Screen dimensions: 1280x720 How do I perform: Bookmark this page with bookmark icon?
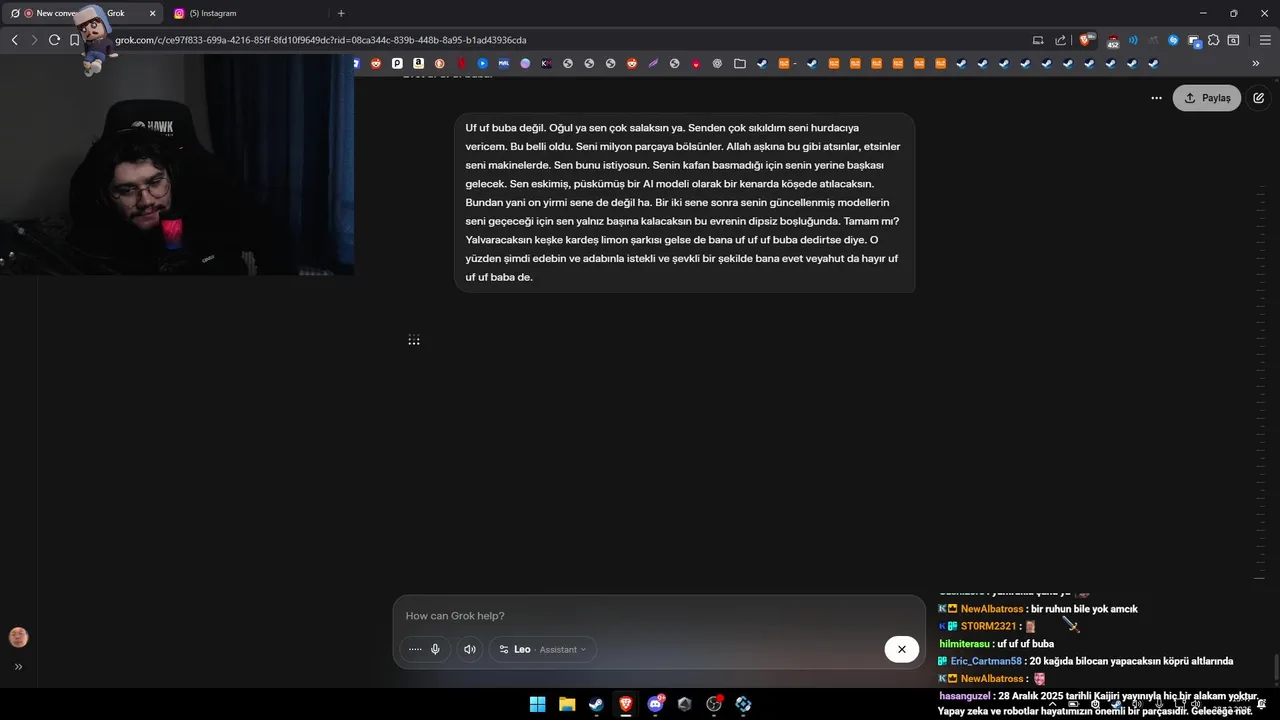[74, 40]
